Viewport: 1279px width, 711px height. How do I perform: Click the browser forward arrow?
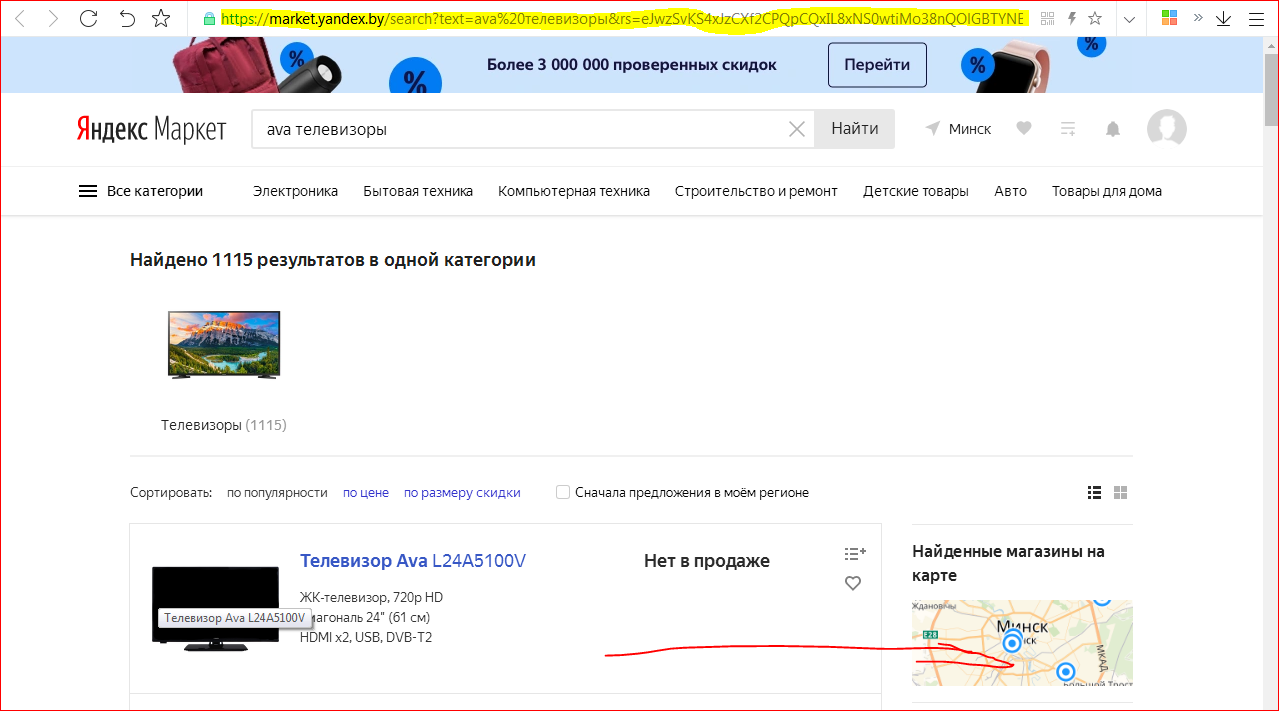click(x=53, y=18)
